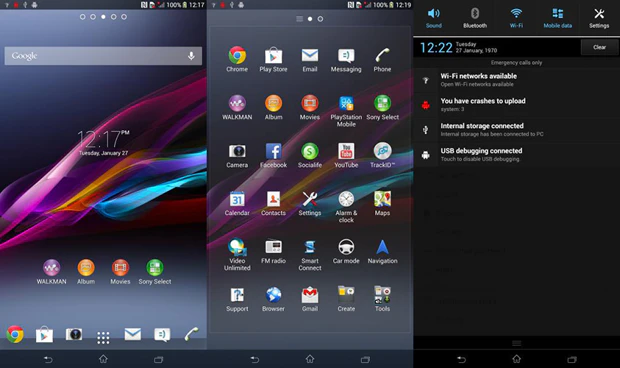Screen dimensions: 620x368
Task: Tap Home key in the app drawer screen
Action: coord(310,359)
